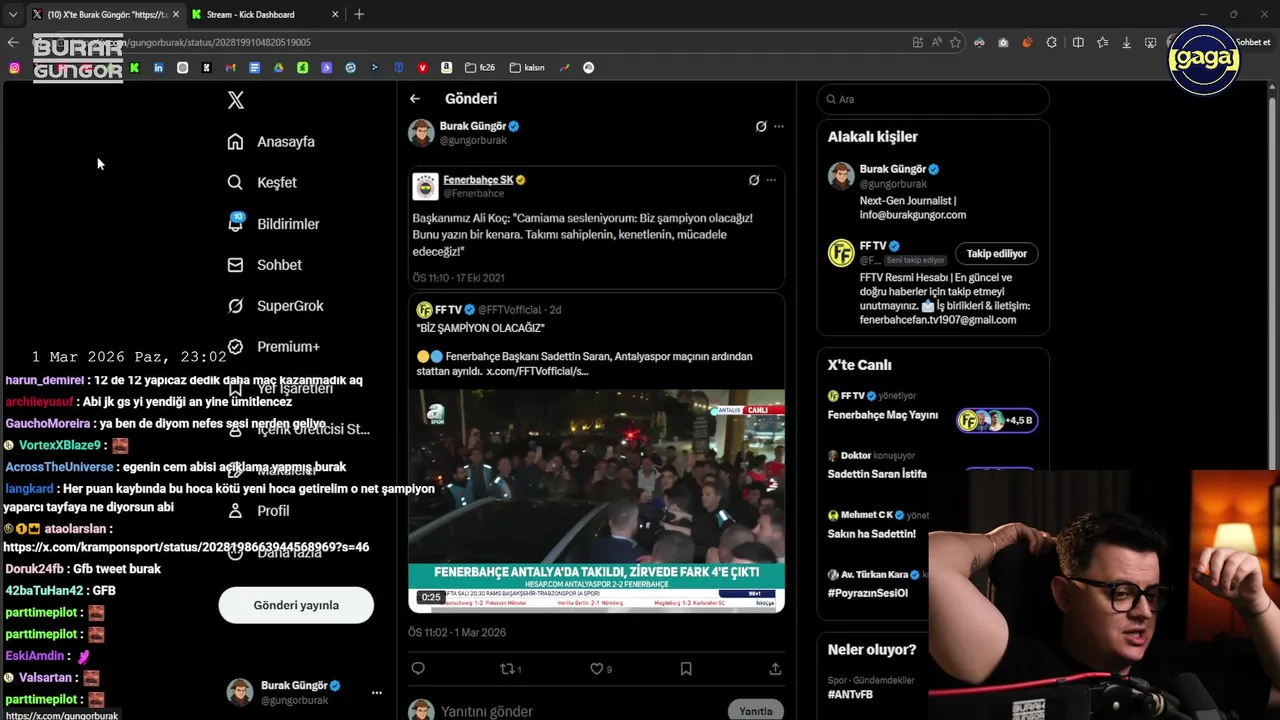1280x720 pixels.
Task: Open Instagram bookmark
Action: [x=14, y=68]
